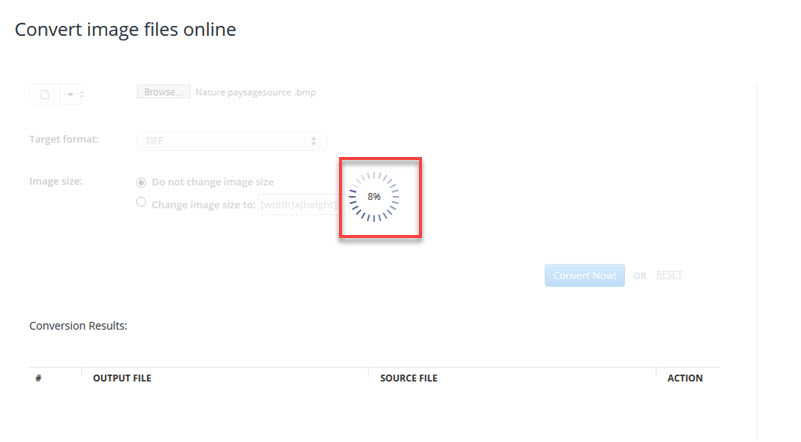
Task: Click the file source document icon
Action: point(44,94)
